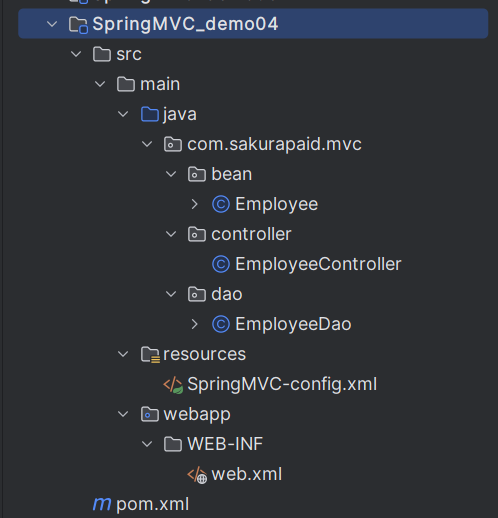Select the com.sakurapaid.mvc package label

click(274, 145)
